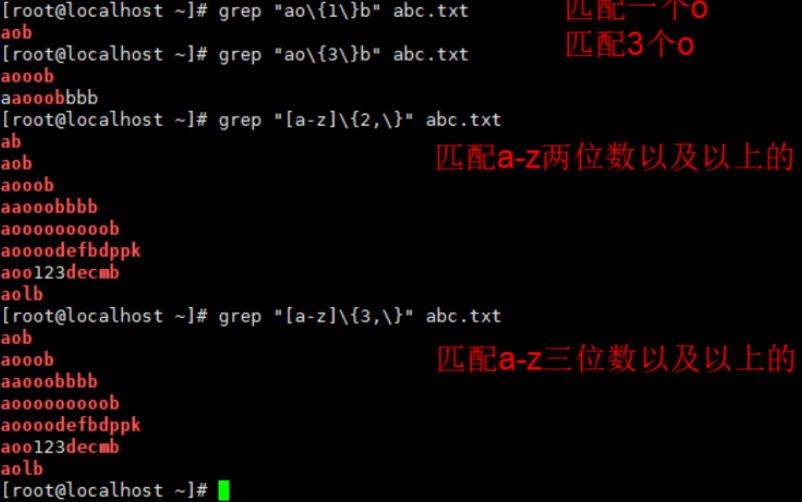Image resolution: width=802 pixels, height=502 pixels.
Task: Click the grep "ao\{1\}b" command line
Action: click(235, 11)
